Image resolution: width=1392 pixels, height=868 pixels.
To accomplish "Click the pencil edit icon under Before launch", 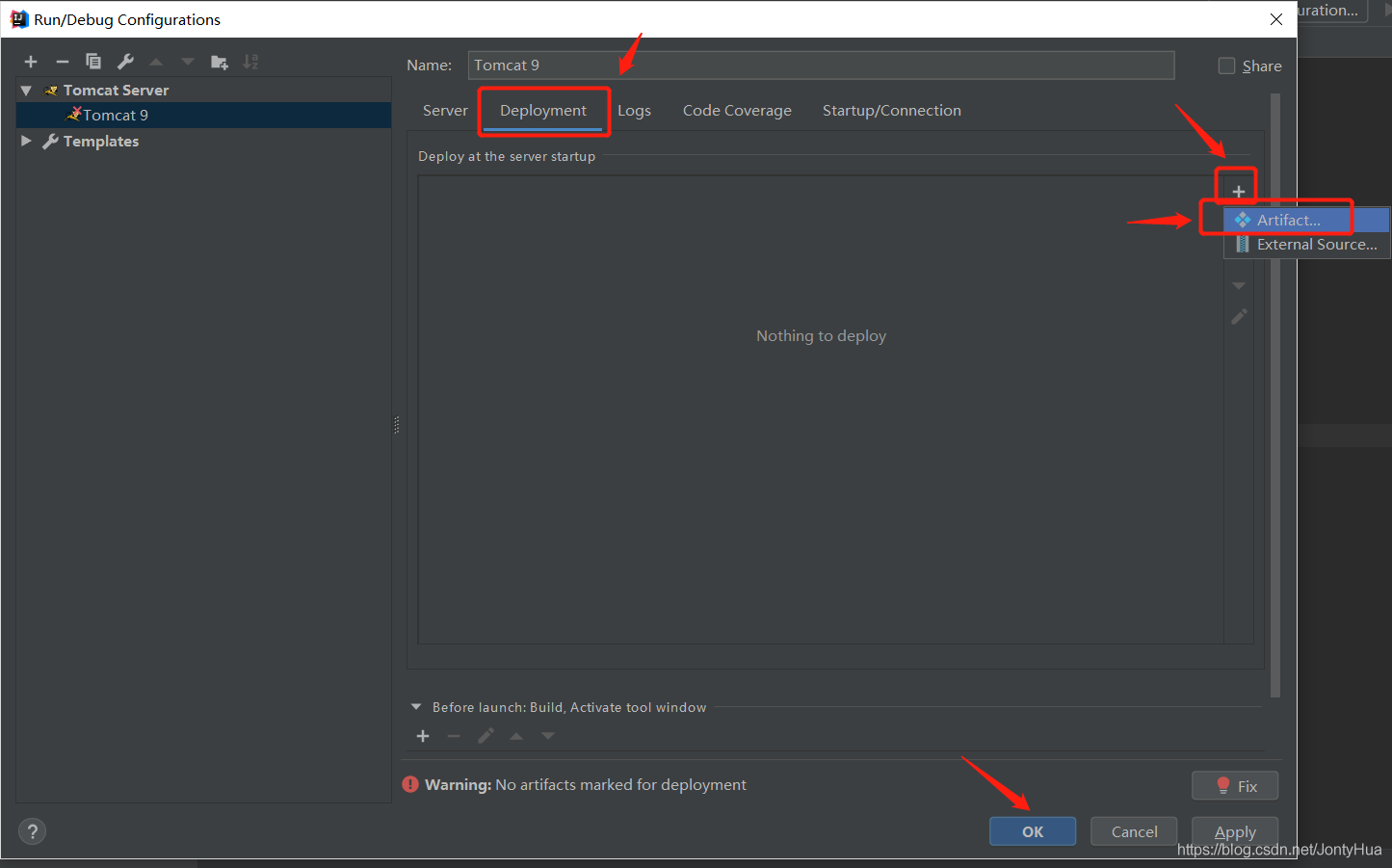I will (x=486, y=735).
